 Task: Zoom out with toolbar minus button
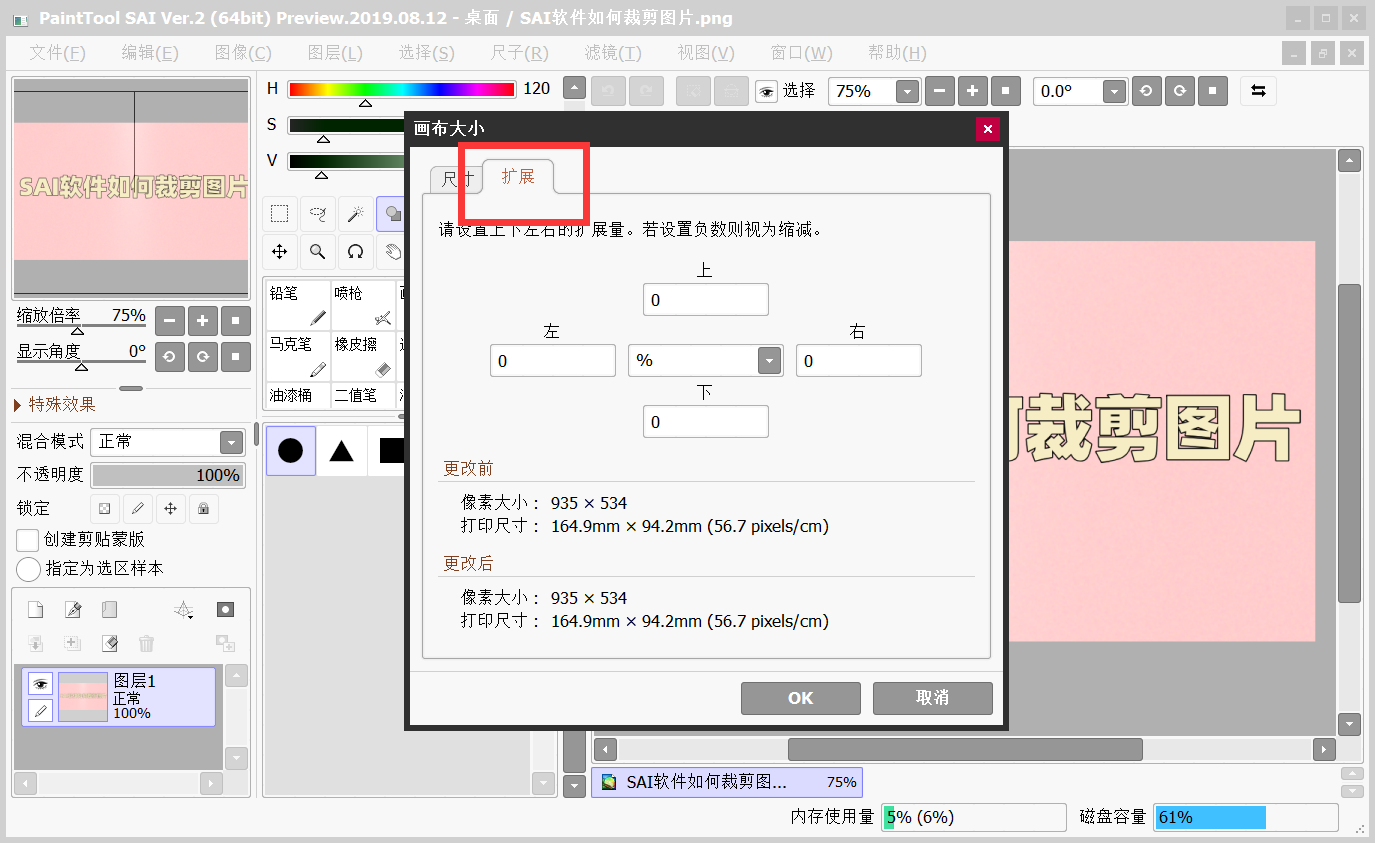(940, 91)
